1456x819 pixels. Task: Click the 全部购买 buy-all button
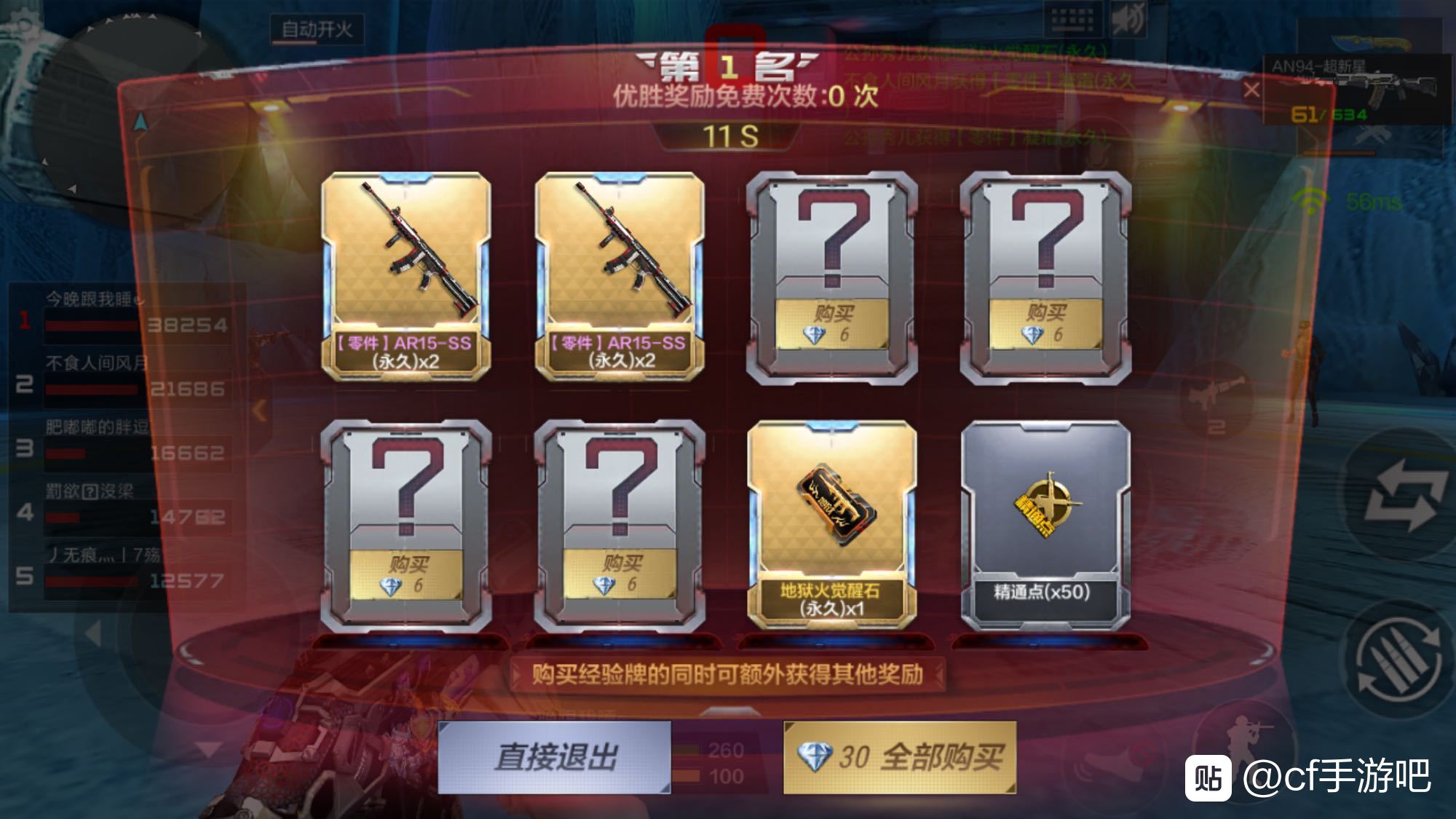900,757
